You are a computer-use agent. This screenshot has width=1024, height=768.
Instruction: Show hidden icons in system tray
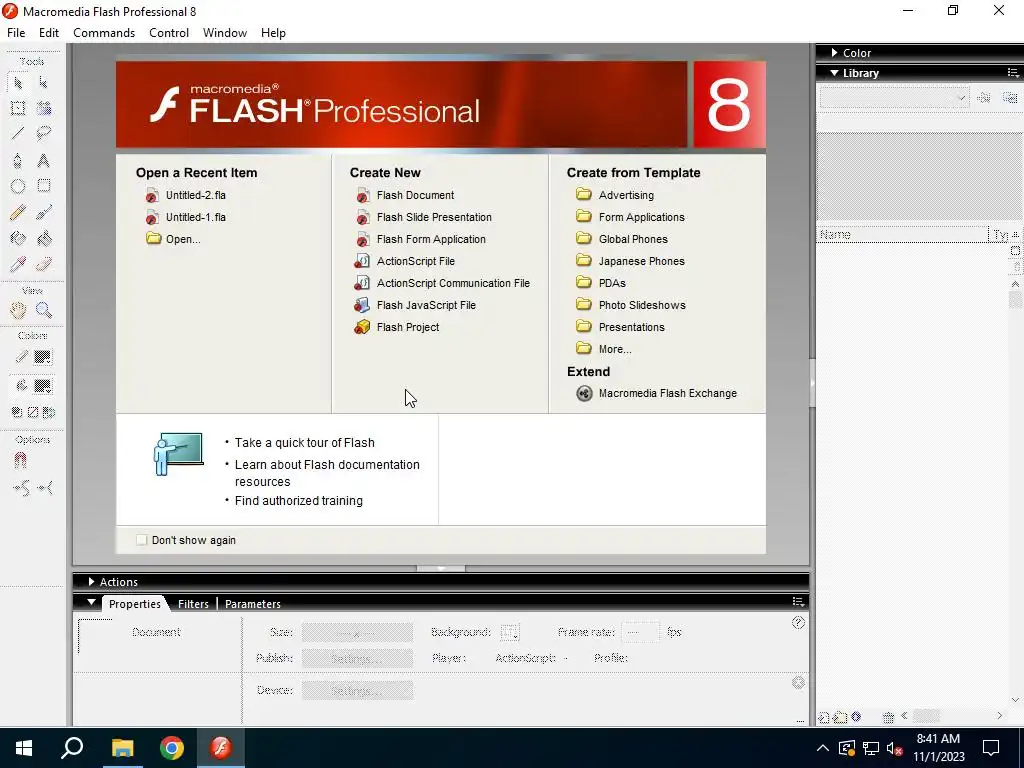823,748
